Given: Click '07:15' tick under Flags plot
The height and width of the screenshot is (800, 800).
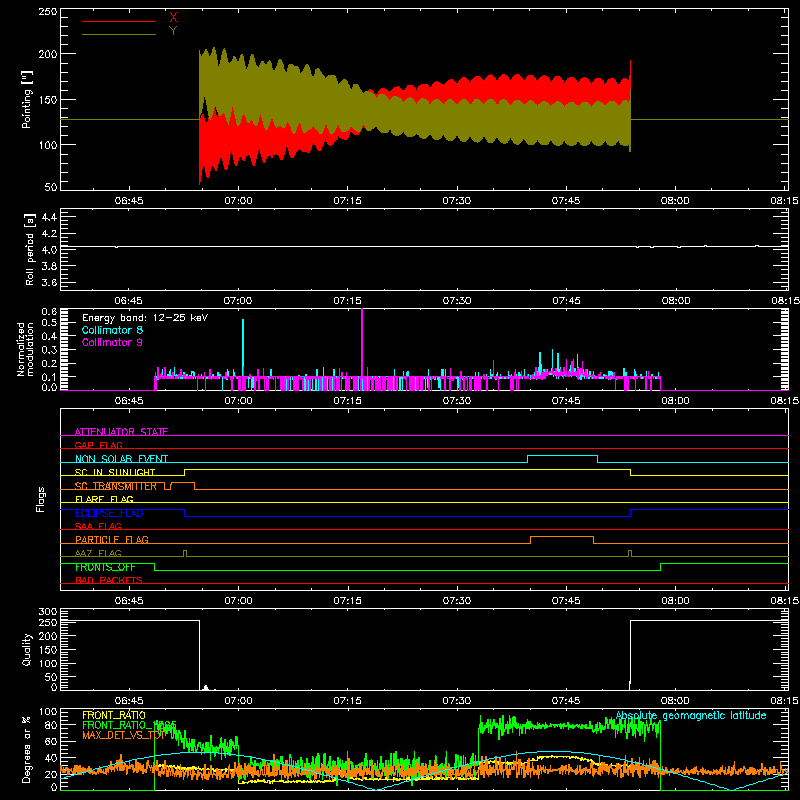Looking at the screenshot, I should point(347,601).
